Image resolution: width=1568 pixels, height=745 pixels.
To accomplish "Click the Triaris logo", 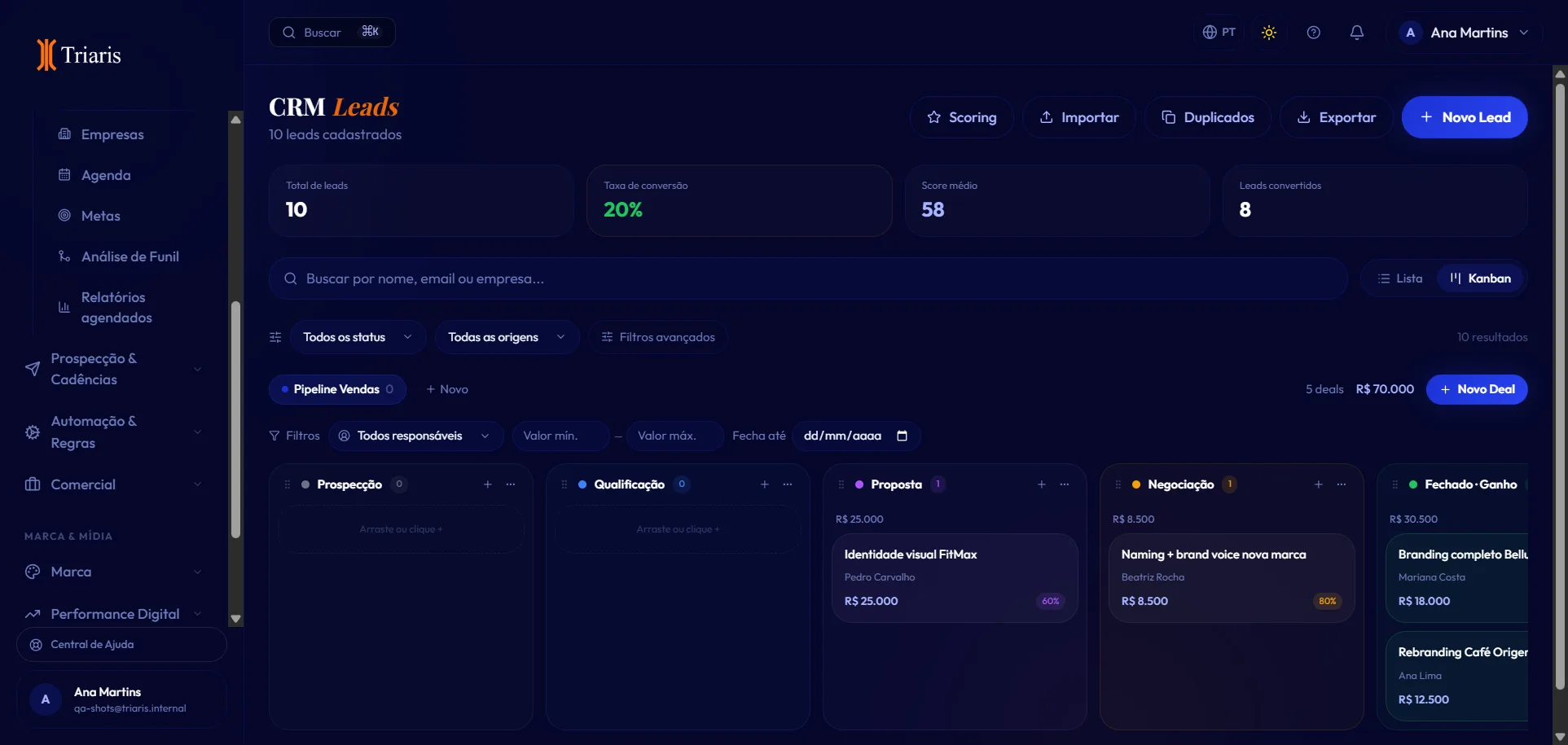I will (x=79, y=55).
